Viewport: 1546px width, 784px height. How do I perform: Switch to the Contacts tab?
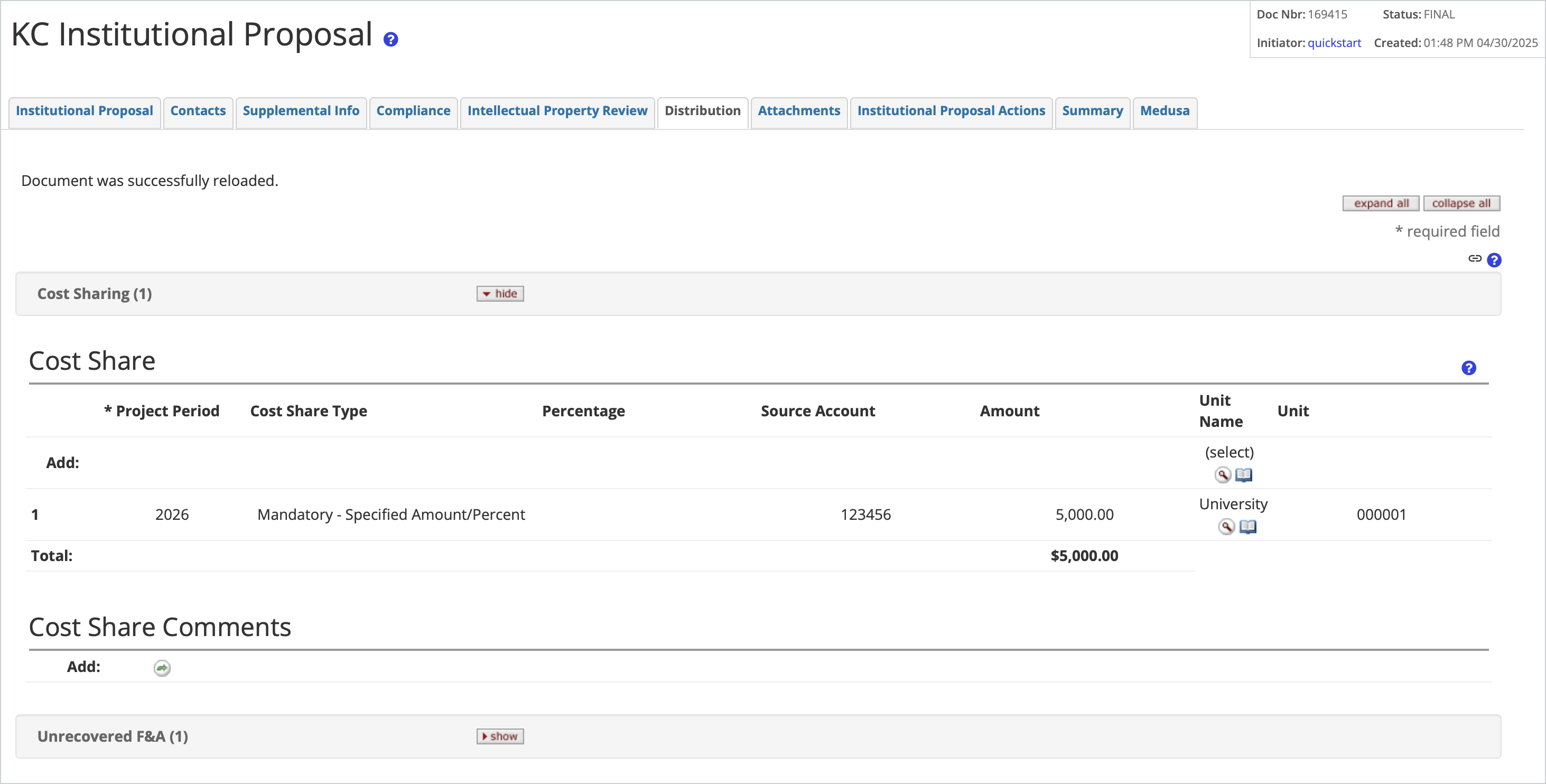click(198, 111)
